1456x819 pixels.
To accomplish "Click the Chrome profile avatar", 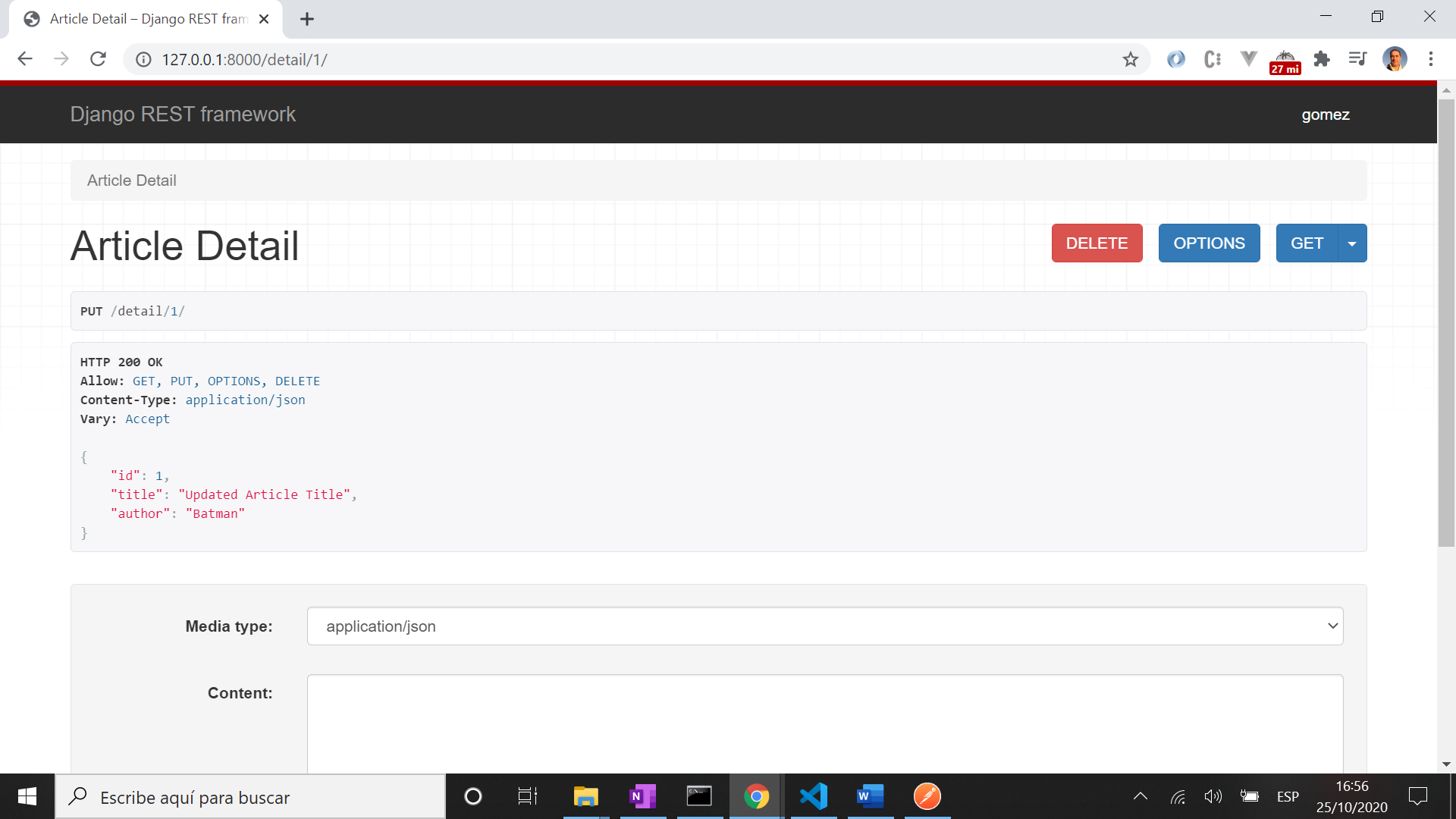I will pyautogui.click(x=1395, y=59).
